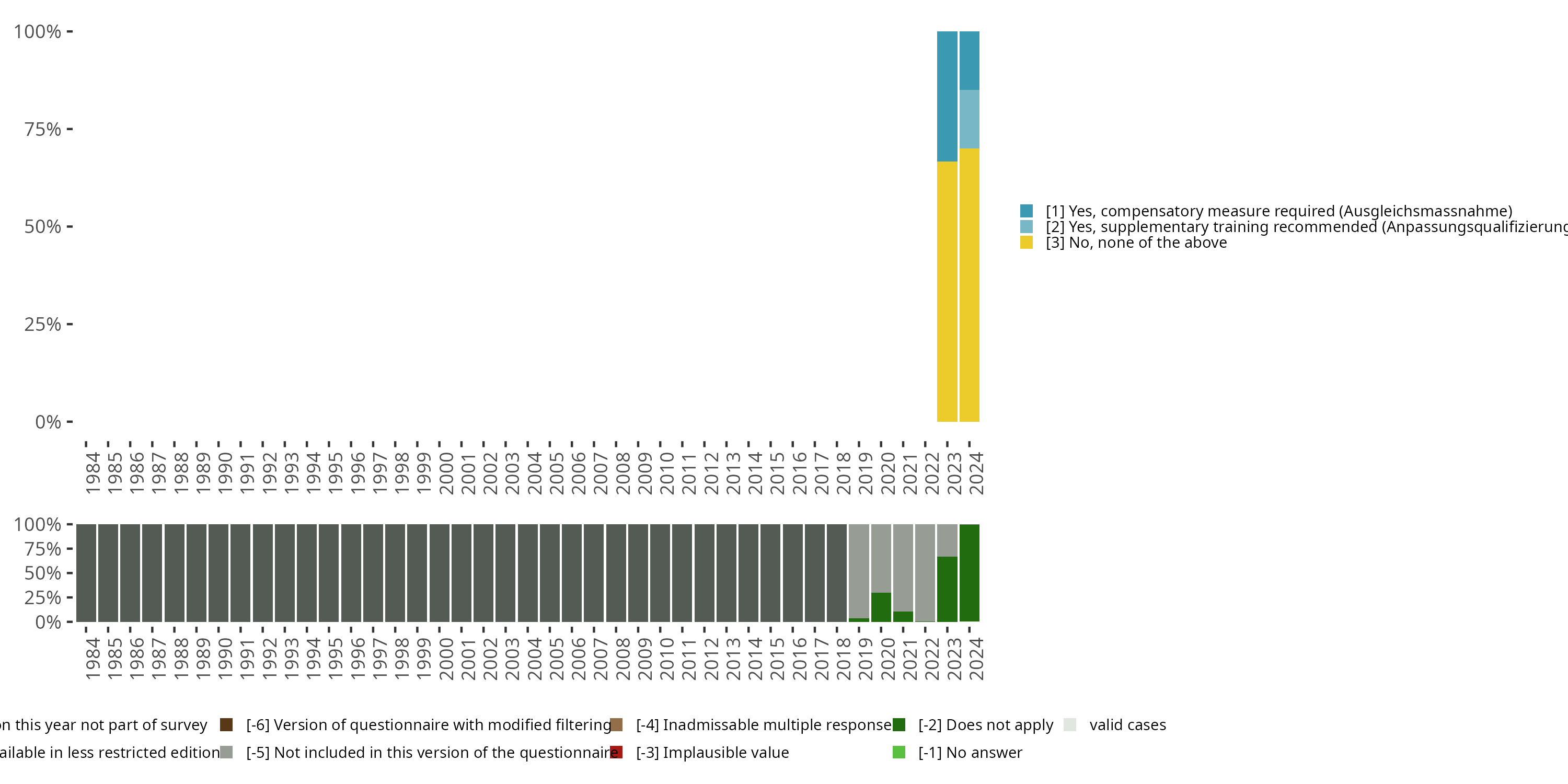This screenshot has width=1568, height=784.
Task: Select yellow segment of 2023 bar in upper chart
Action: (947, 292)
